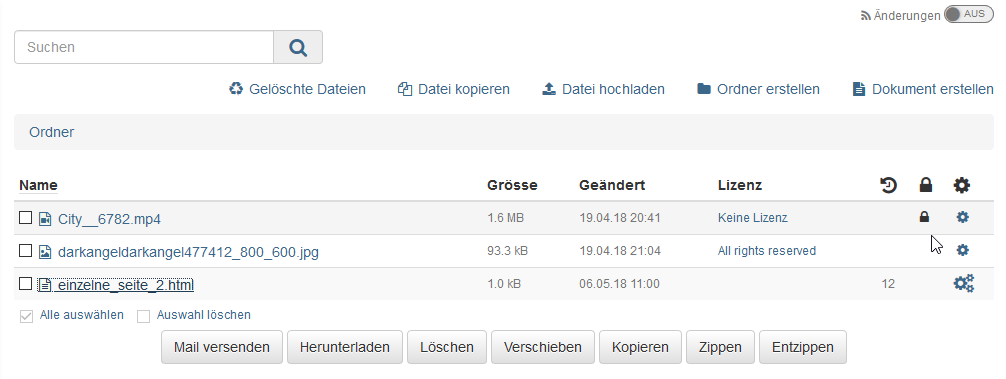The width and height of the screenshot is (1006, 379).
Task: Sort by the Name column header
Action: pyautogui.click(x=38, y=185)
